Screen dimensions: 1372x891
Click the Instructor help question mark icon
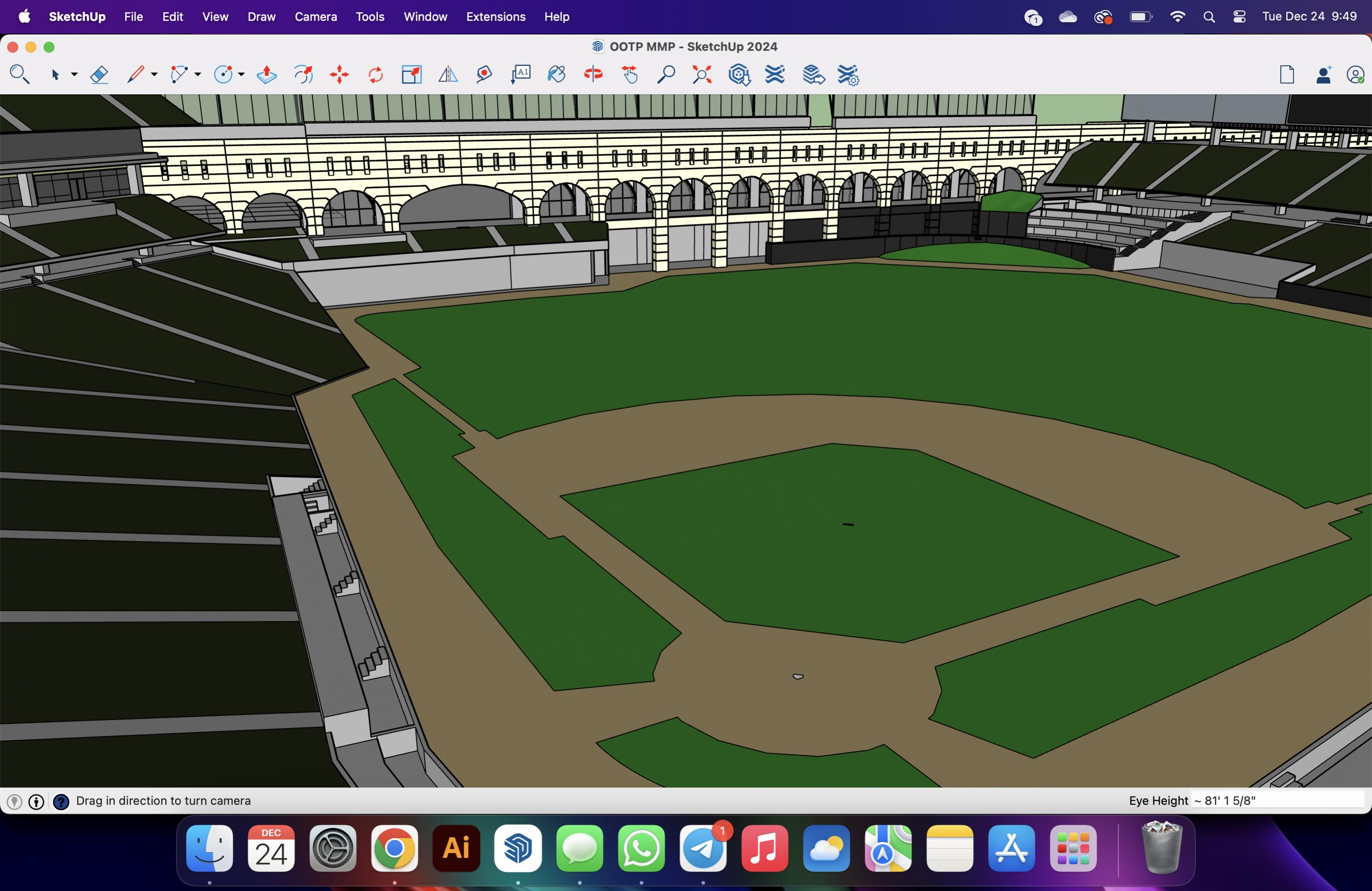tap(61, 802)
